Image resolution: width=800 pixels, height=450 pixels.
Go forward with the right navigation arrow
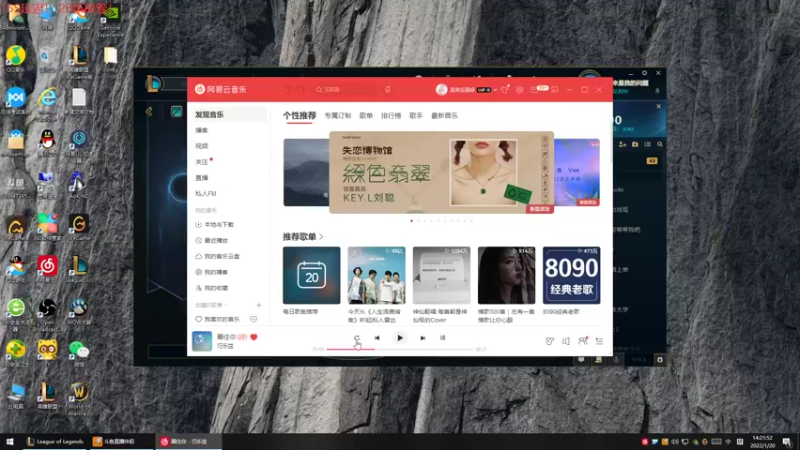(302, 90)
